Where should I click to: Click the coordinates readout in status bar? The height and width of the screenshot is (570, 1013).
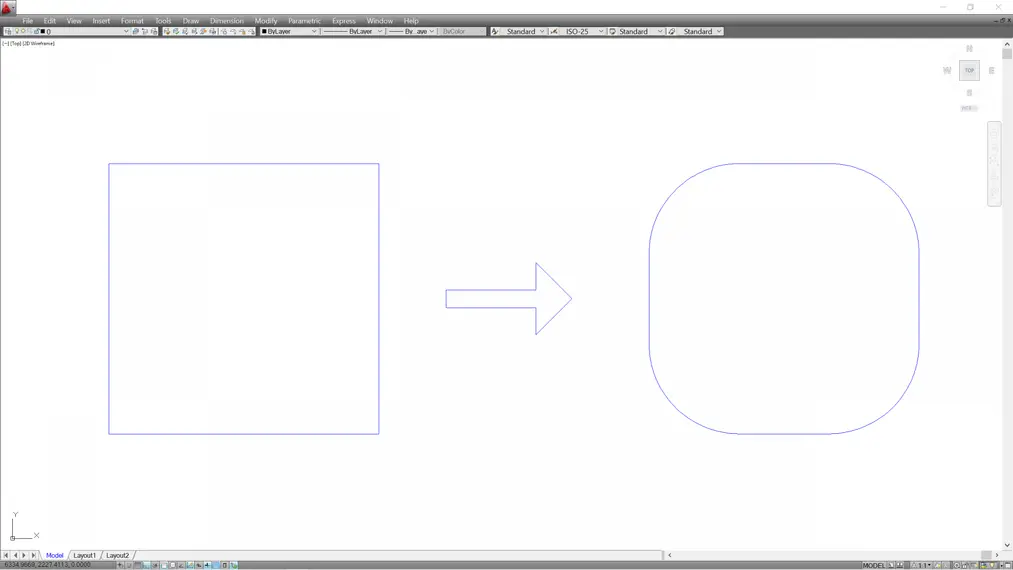tap(48, 565)
